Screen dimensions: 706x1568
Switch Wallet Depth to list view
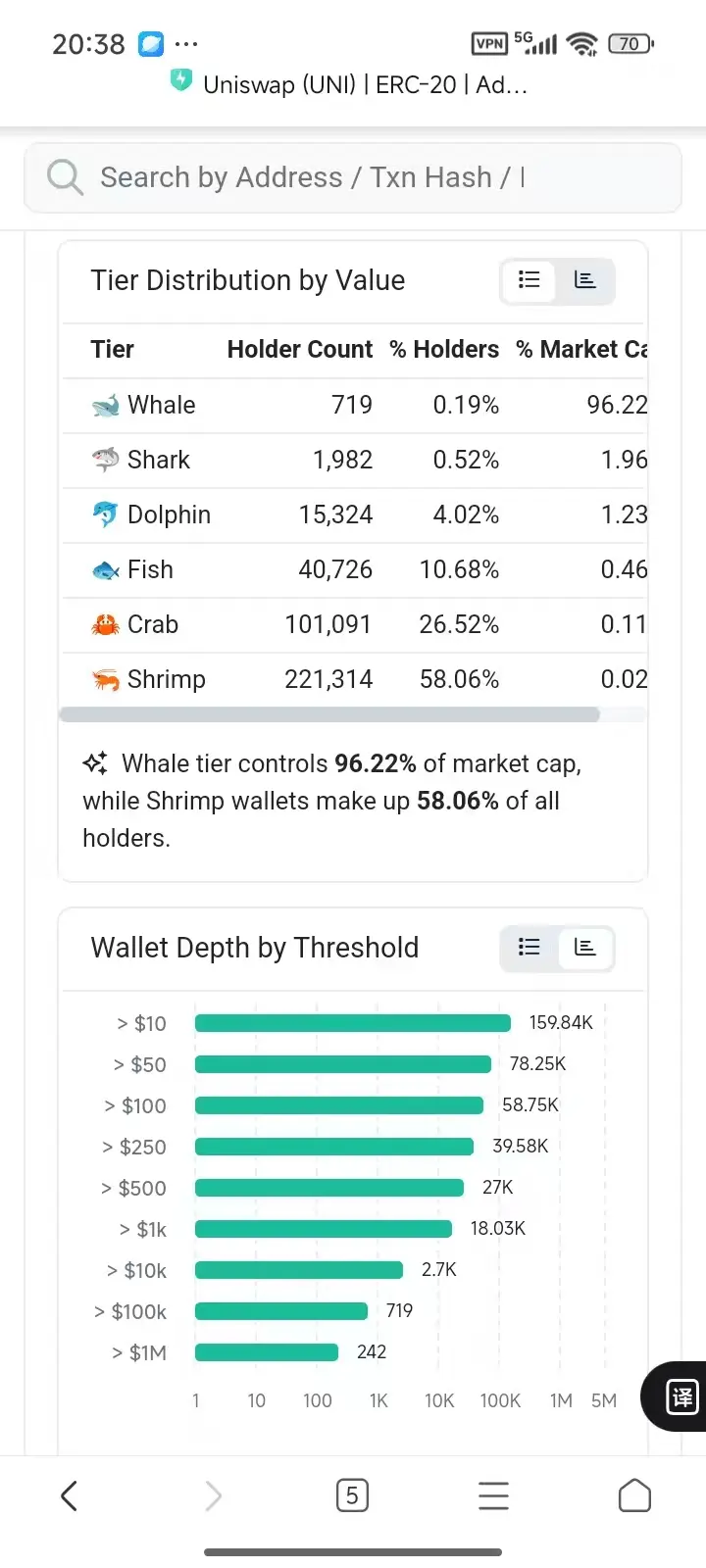529,947
